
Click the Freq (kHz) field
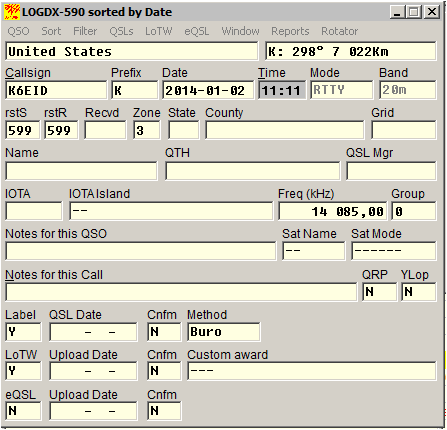click(332, 211)
